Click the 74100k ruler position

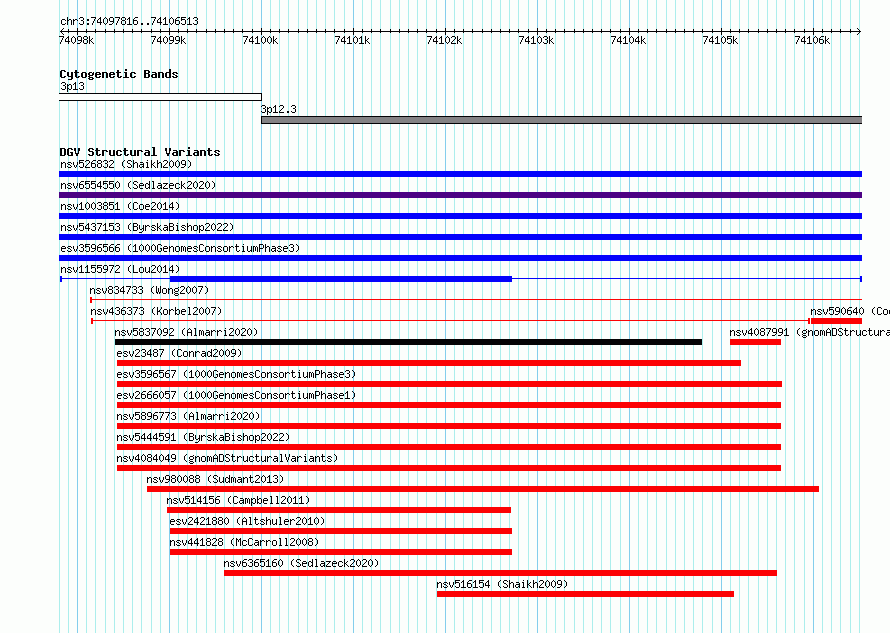pos(260,40)
